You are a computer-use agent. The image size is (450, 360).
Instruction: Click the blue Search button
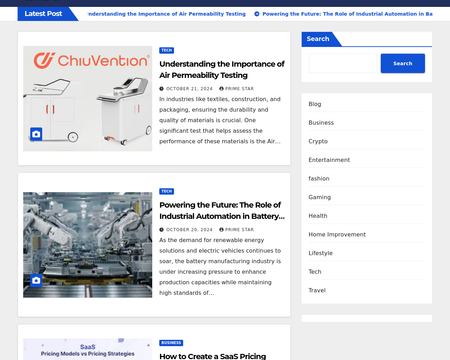403,63
